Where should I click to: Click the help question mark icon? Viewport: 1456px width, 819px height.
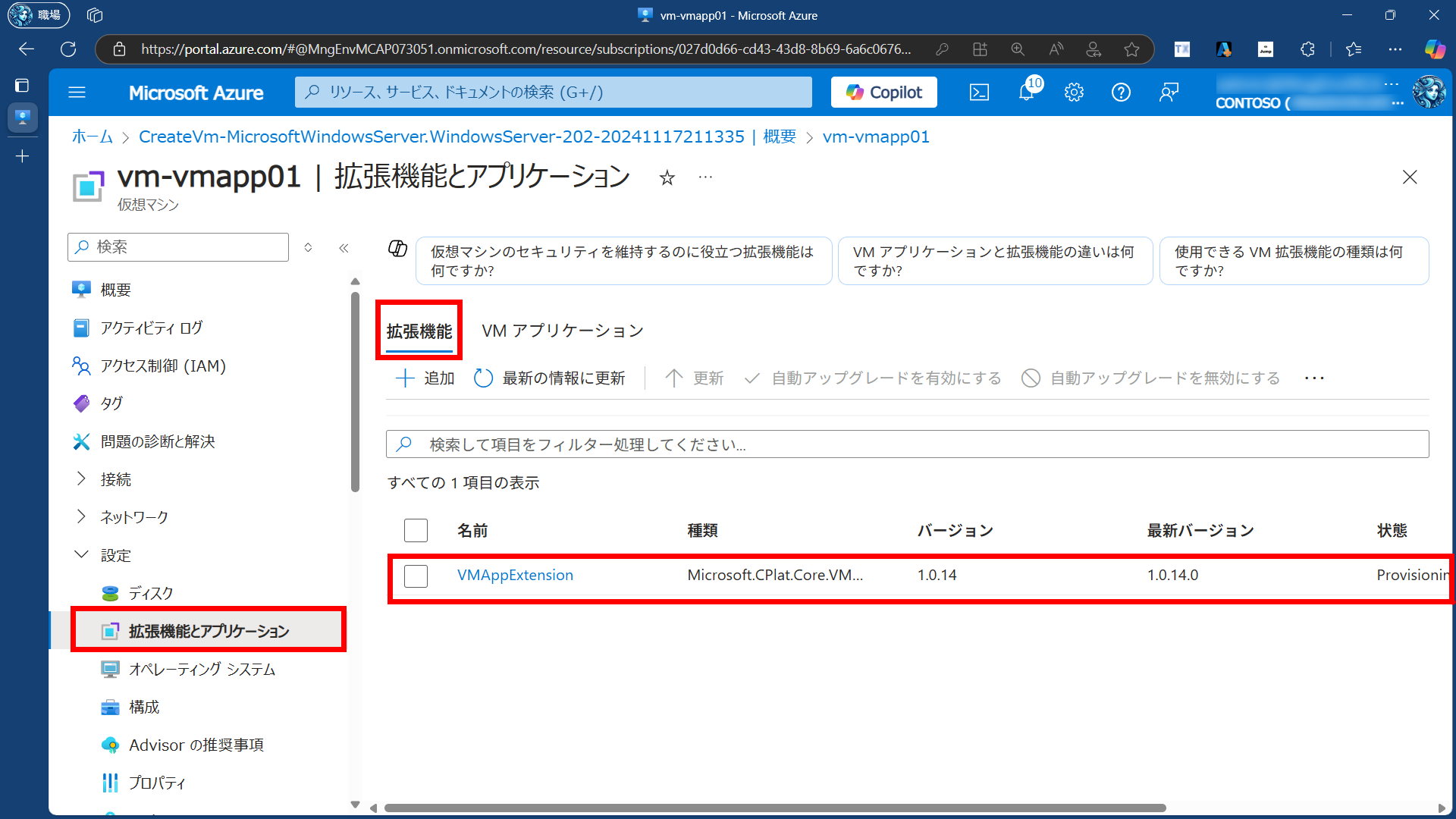1121,93
